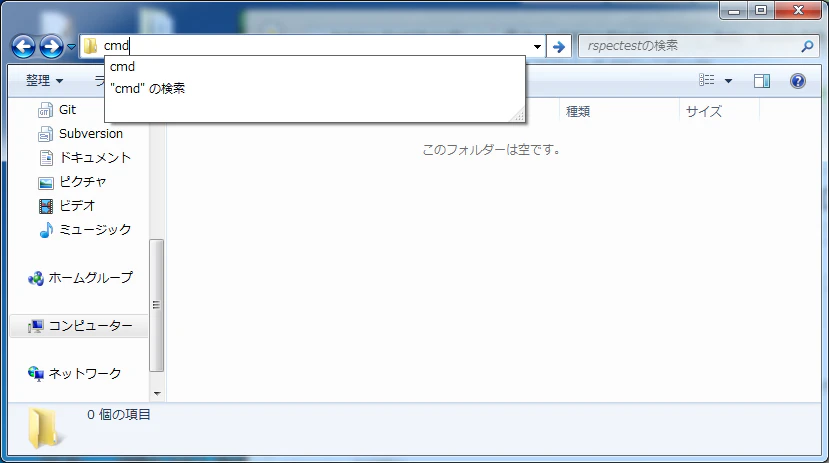The image size is (829, 463).
Task: Click the 0 個の項目 status text
Action: [x=118, y=415]
